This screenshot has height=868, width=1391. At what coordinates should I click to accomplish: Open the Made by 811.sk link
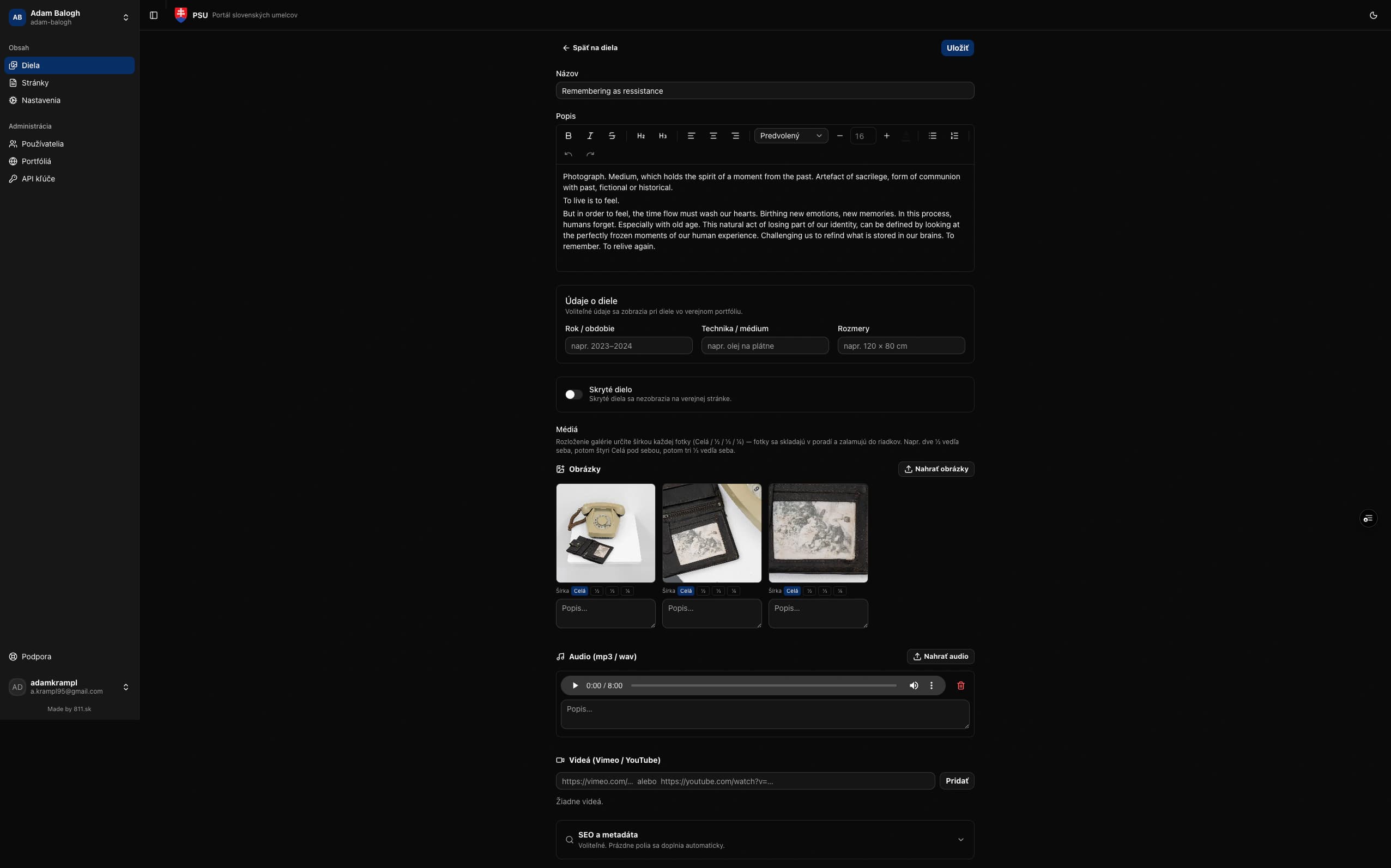[69, 709]
